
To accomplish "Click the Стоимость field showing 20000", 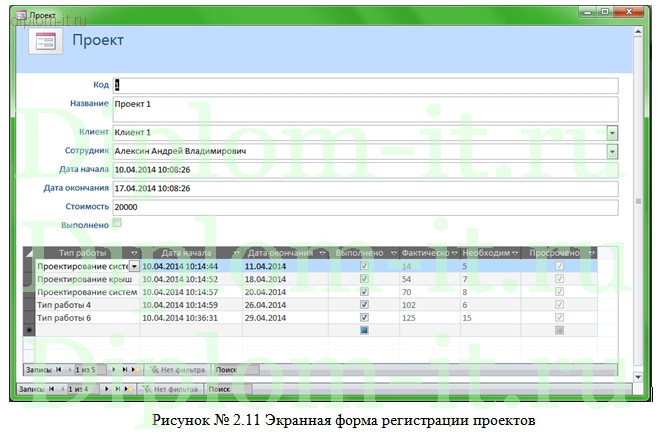I will 366,207.
